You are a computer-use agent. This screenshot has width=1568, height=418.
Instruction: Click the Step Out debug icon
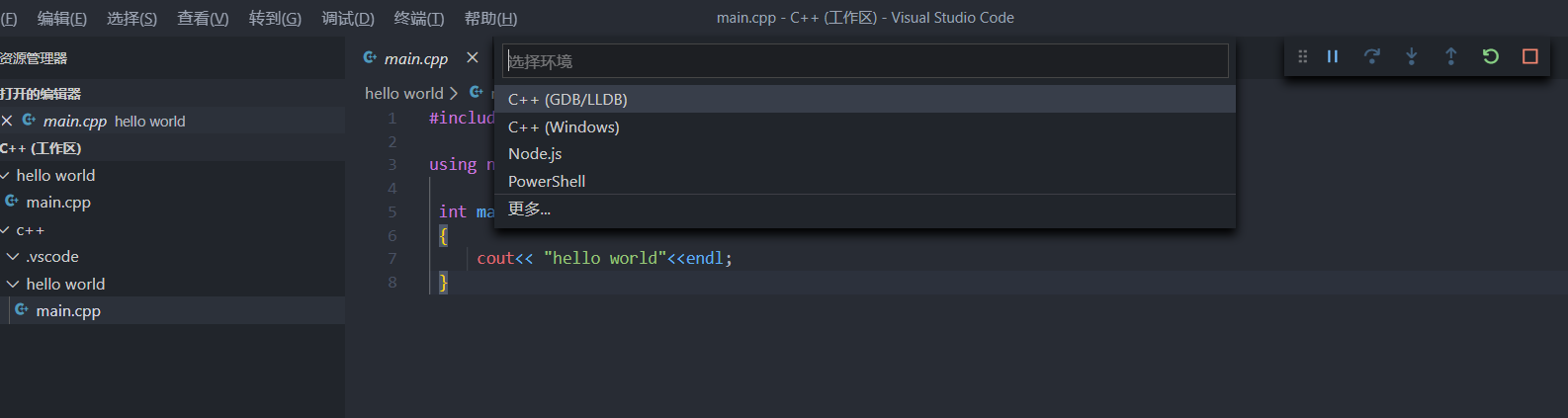coord(1451,57)
